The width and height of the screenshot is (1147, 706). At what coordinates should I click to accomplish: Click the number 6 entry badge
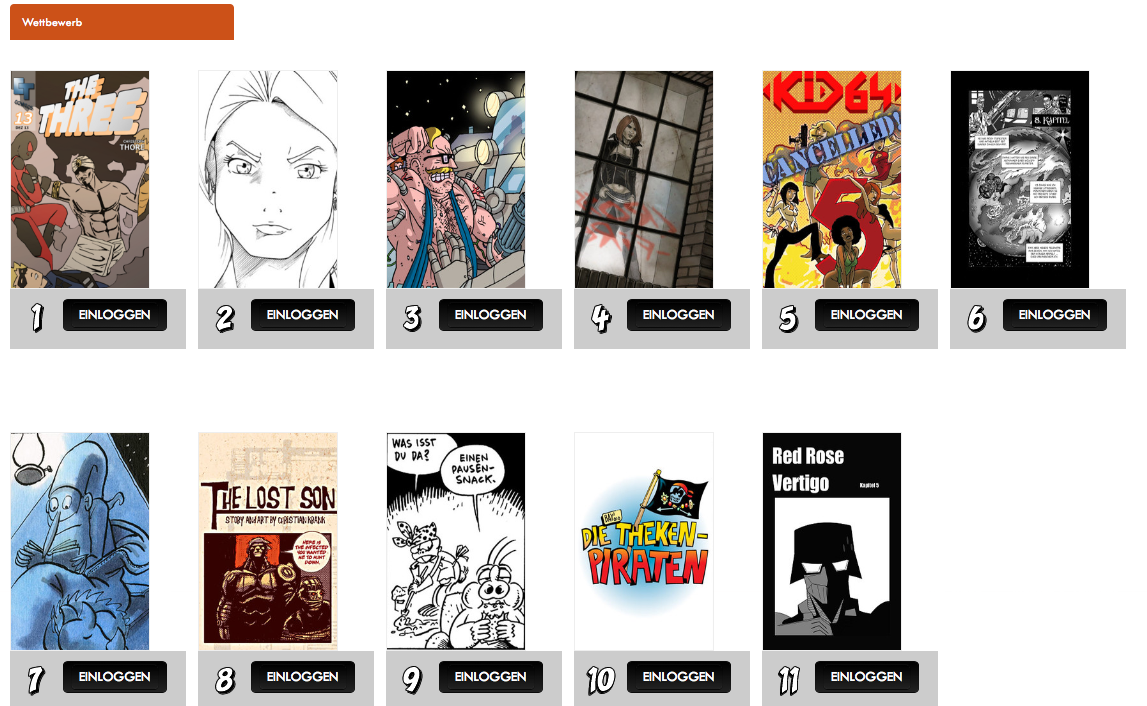point(977,318)
